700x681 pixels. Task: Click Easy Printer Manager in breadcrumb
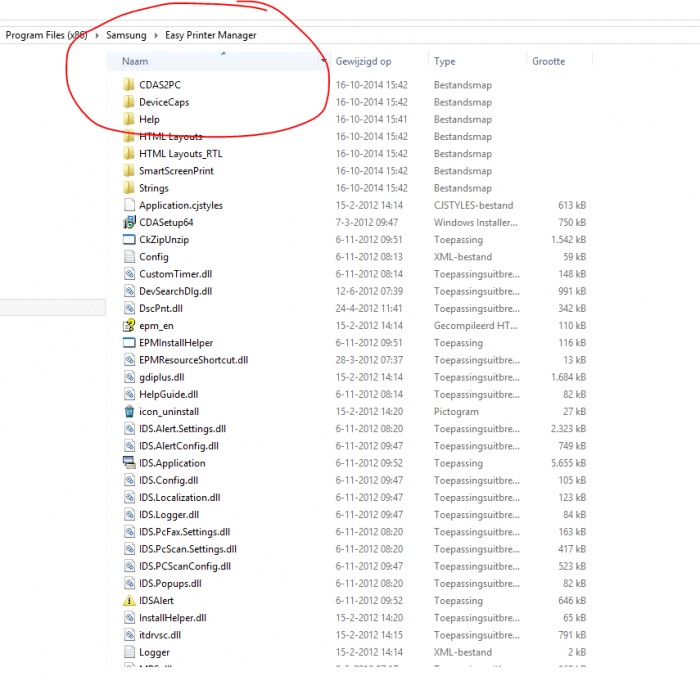click(211, 35)
